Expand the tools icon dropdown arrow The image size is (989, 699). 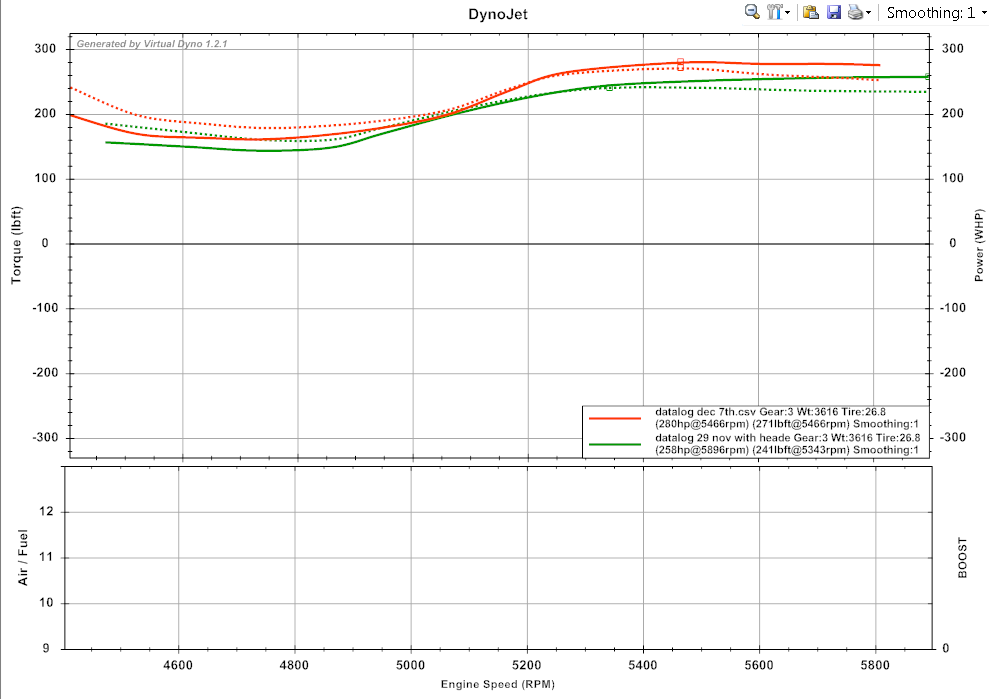tap(787, 13)
